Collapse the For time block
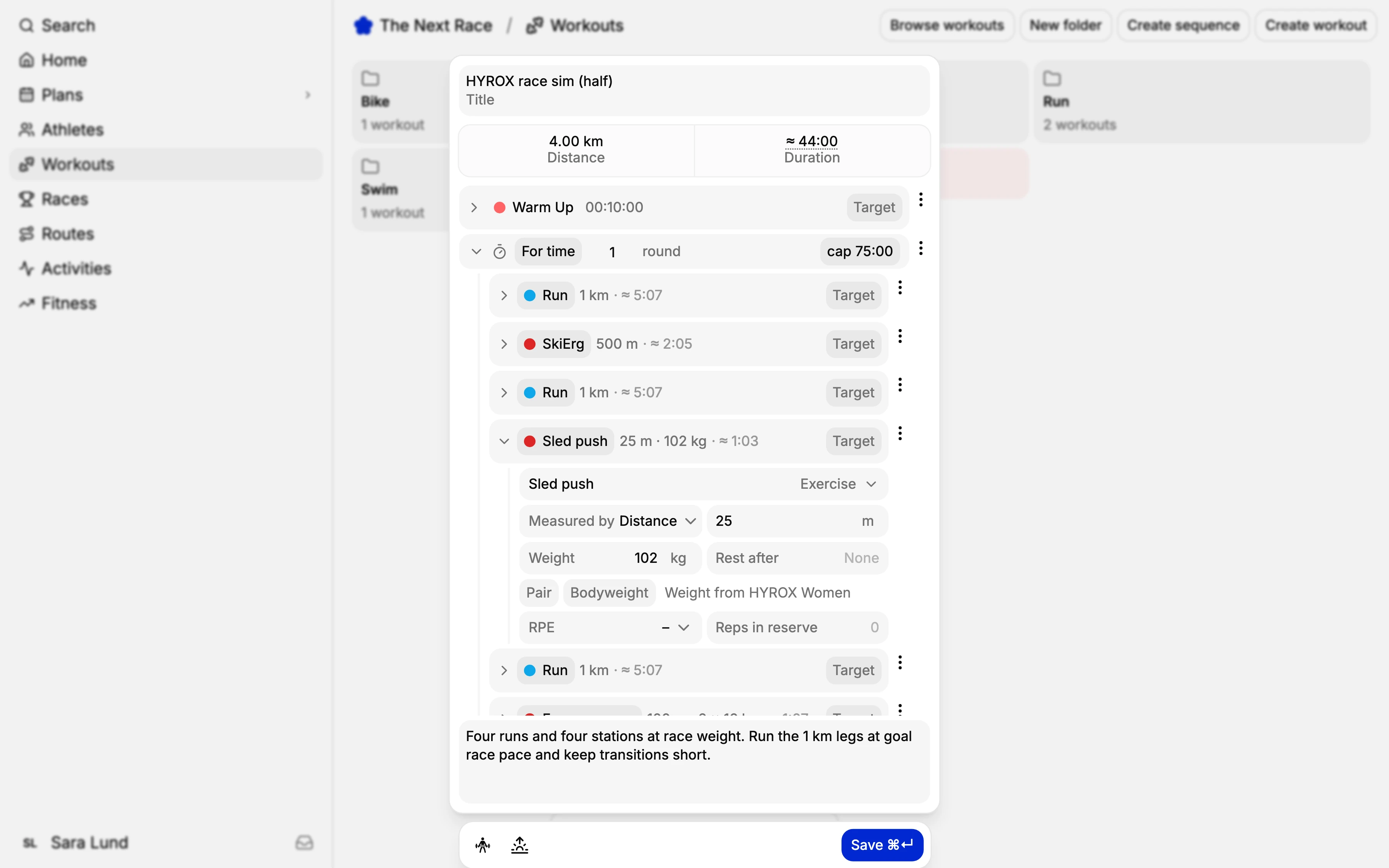The height and width of the screenshot is (868, 1389). click(476, 252)
